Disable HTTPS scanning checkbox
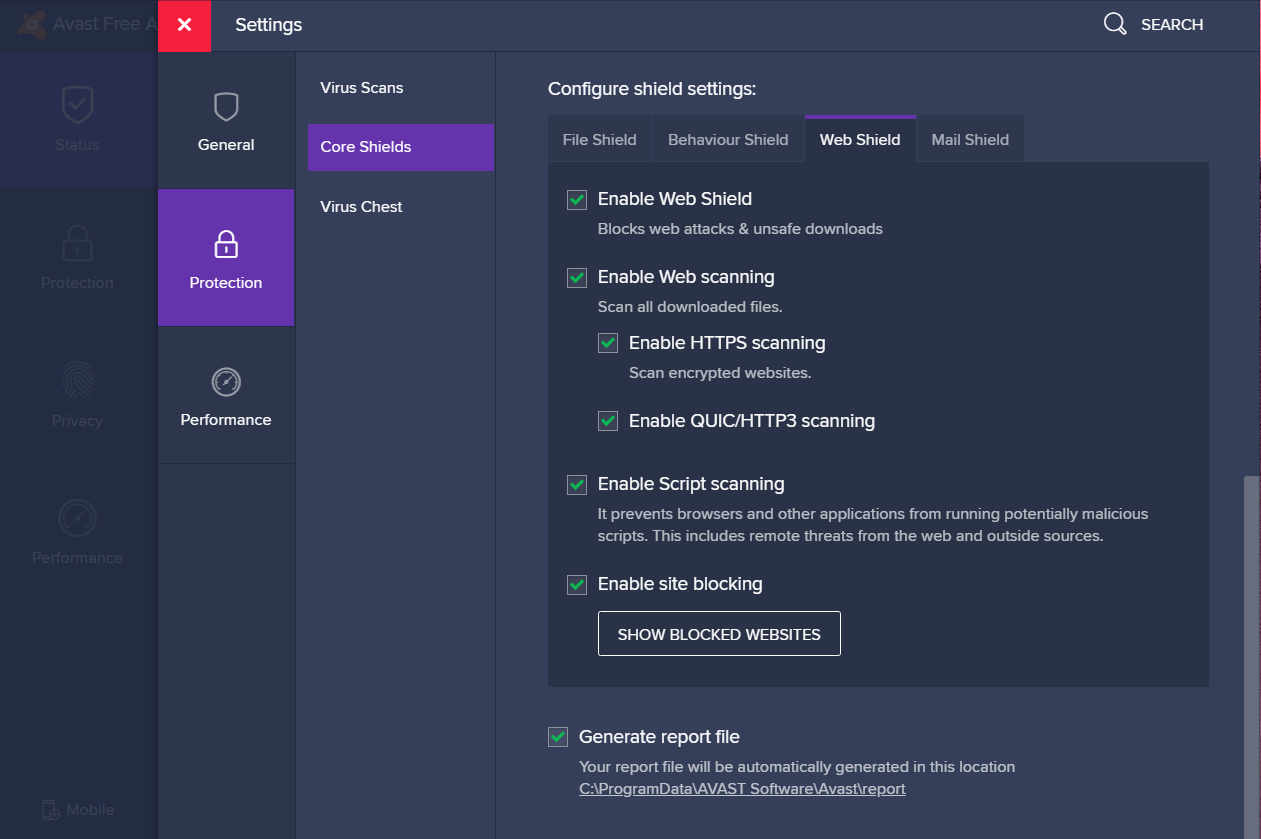 tap(608, 343)
